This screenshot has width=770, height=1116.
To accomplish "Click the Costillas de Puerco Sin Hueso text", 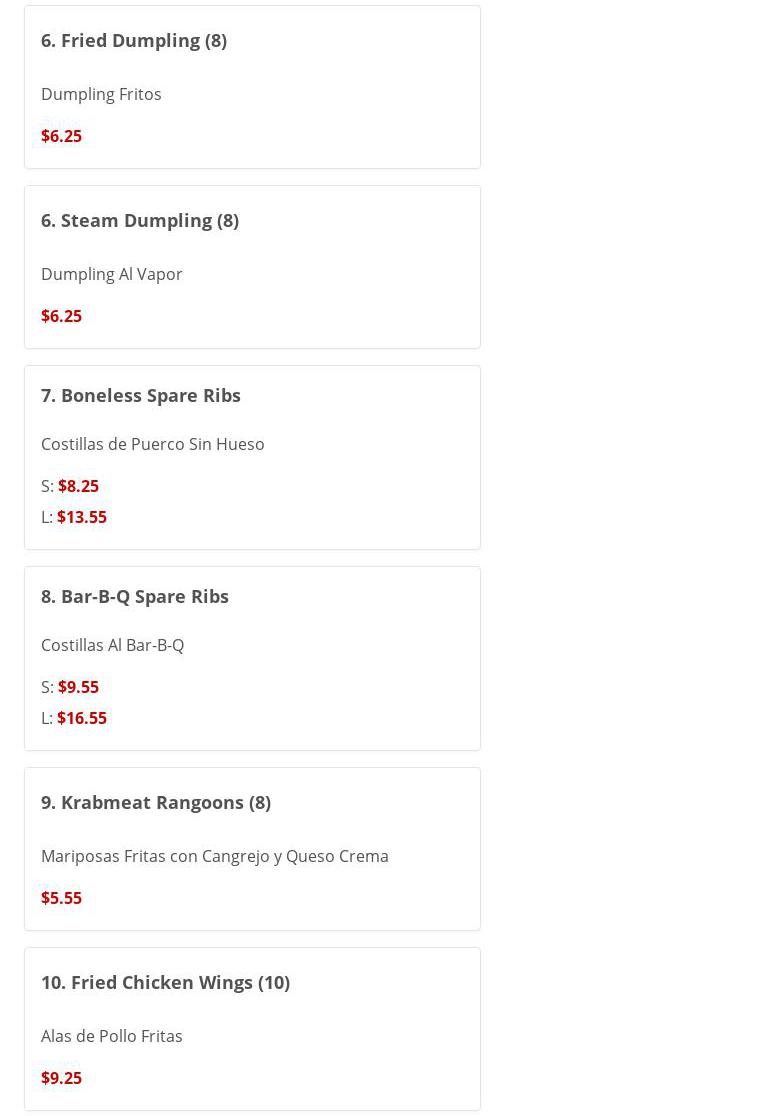I will pos(153,444).
